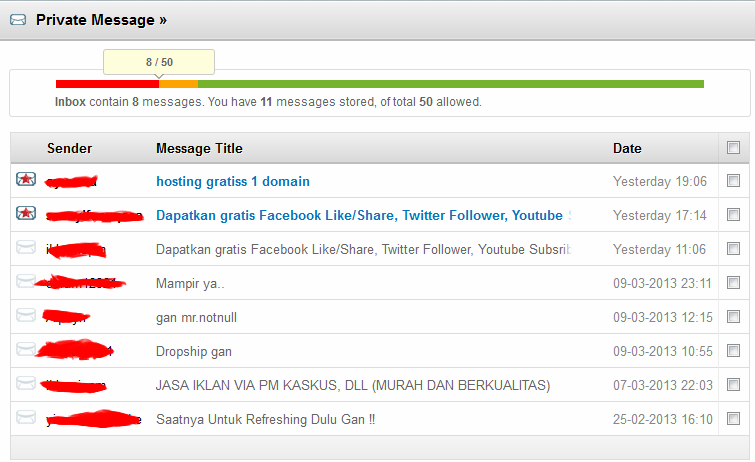Image resolution: width=755 pixels, height=462 pixels.
Task: Open JASA IKLAN VIA PM KASKUS message
Action: [x=353, y=385]
